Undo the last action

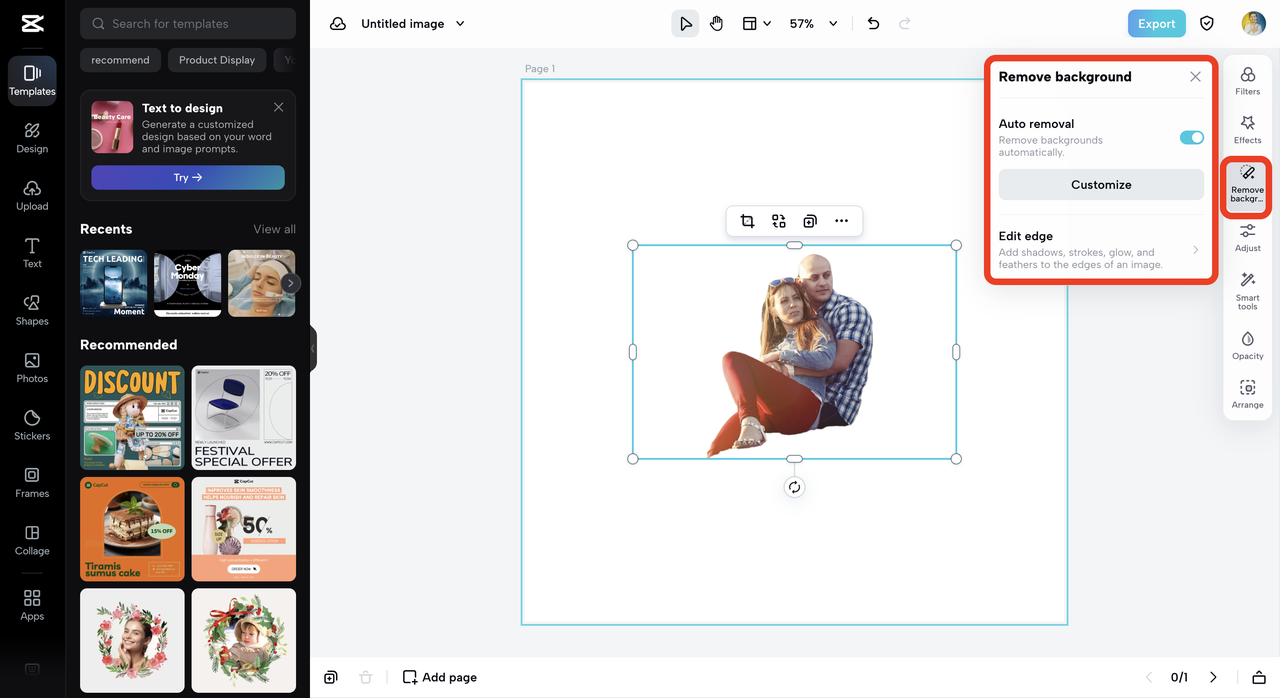(x=873, y=24)
